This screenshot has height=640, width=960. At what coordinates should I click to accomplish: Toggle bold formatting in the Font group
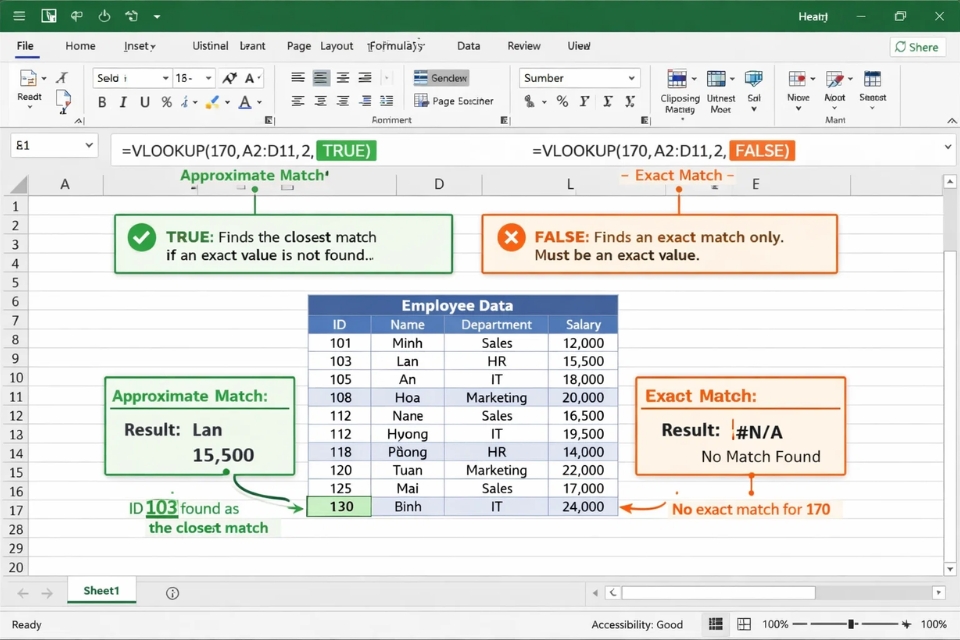tap(103, 102)
